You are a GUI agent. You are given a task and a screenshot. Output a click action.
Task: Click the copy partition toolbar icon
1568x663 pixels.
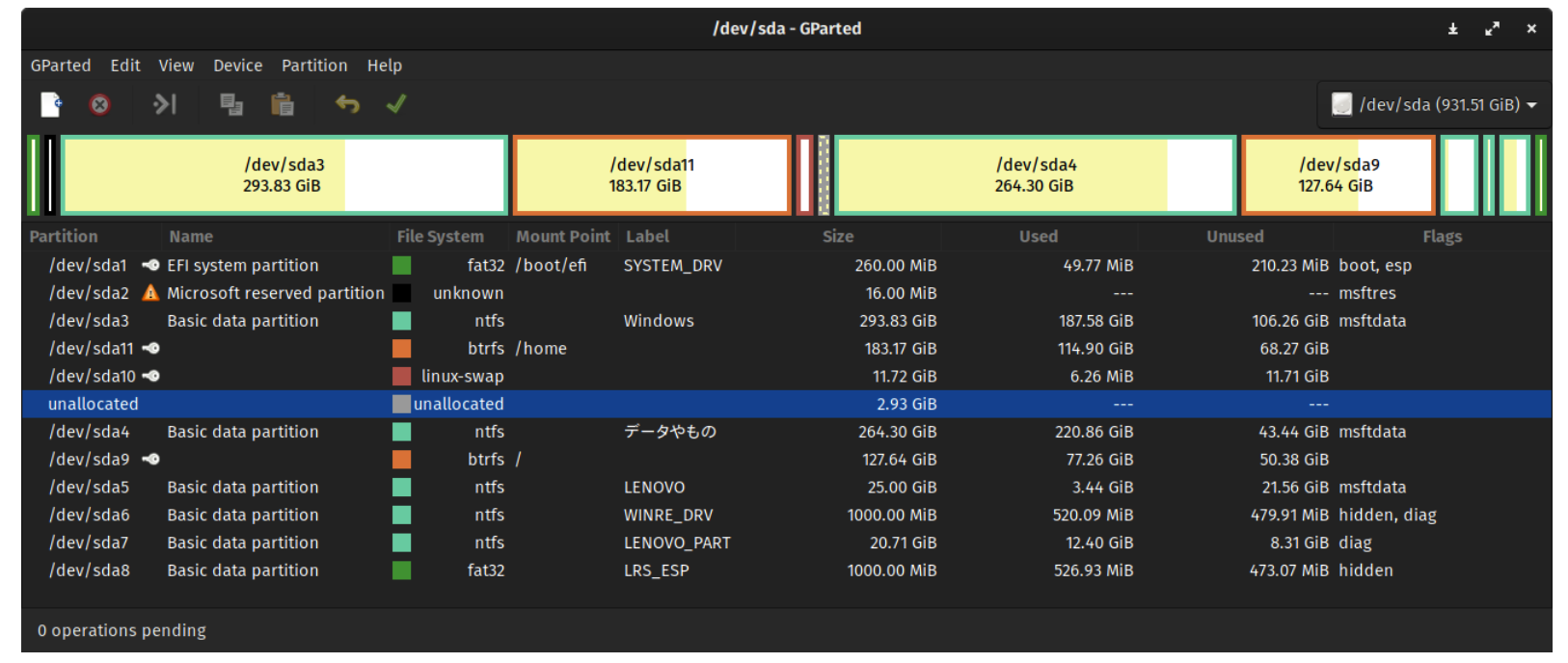coord(231,104)
